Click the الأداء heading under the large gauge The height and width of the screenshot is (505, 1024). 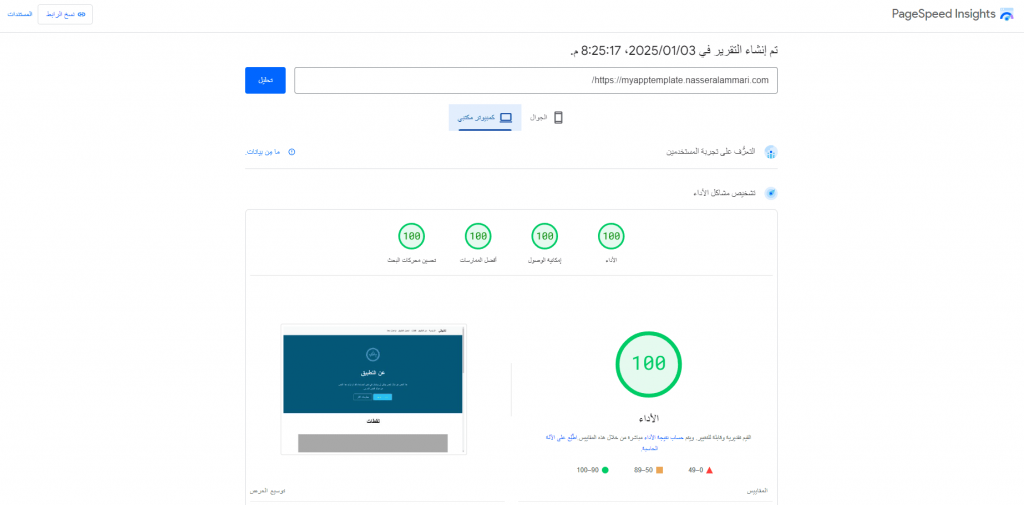click(x=648, y=417)
